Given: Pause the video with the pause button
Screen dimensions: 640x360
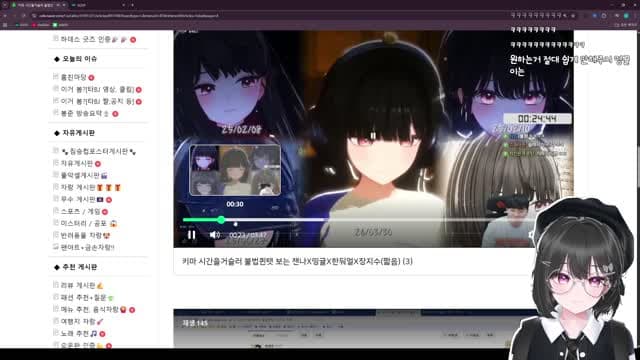Looking at the screenshot, I should [191, 235].
